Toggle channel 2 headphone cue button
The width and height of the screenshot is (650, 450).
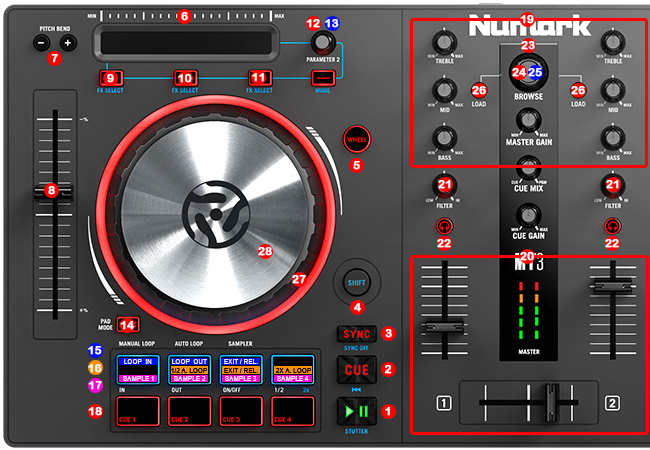613,226
